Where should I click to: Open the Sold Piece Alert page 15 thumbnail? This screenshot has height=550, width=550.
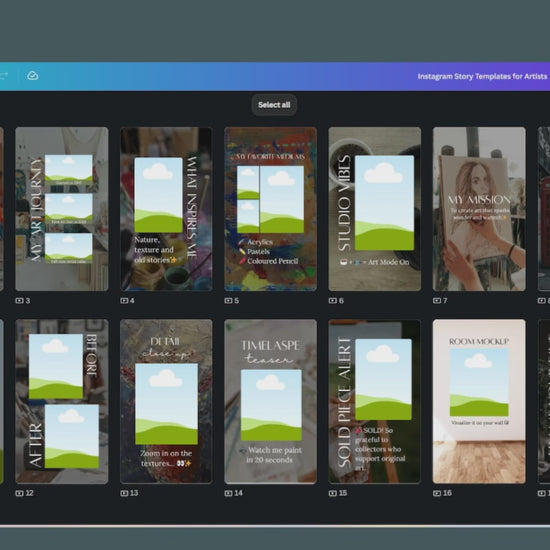375,401
